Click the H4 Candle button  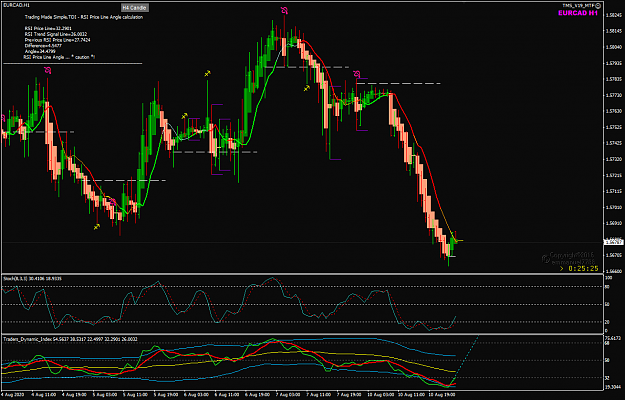[x=135, y=8]
